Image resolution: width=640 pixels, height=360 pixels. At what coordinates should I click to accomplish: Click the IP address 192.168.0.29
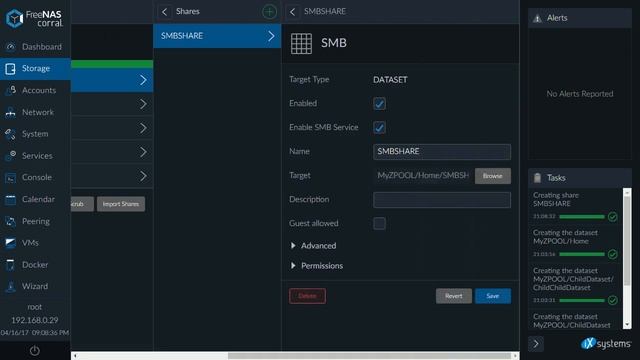(35, 320)
